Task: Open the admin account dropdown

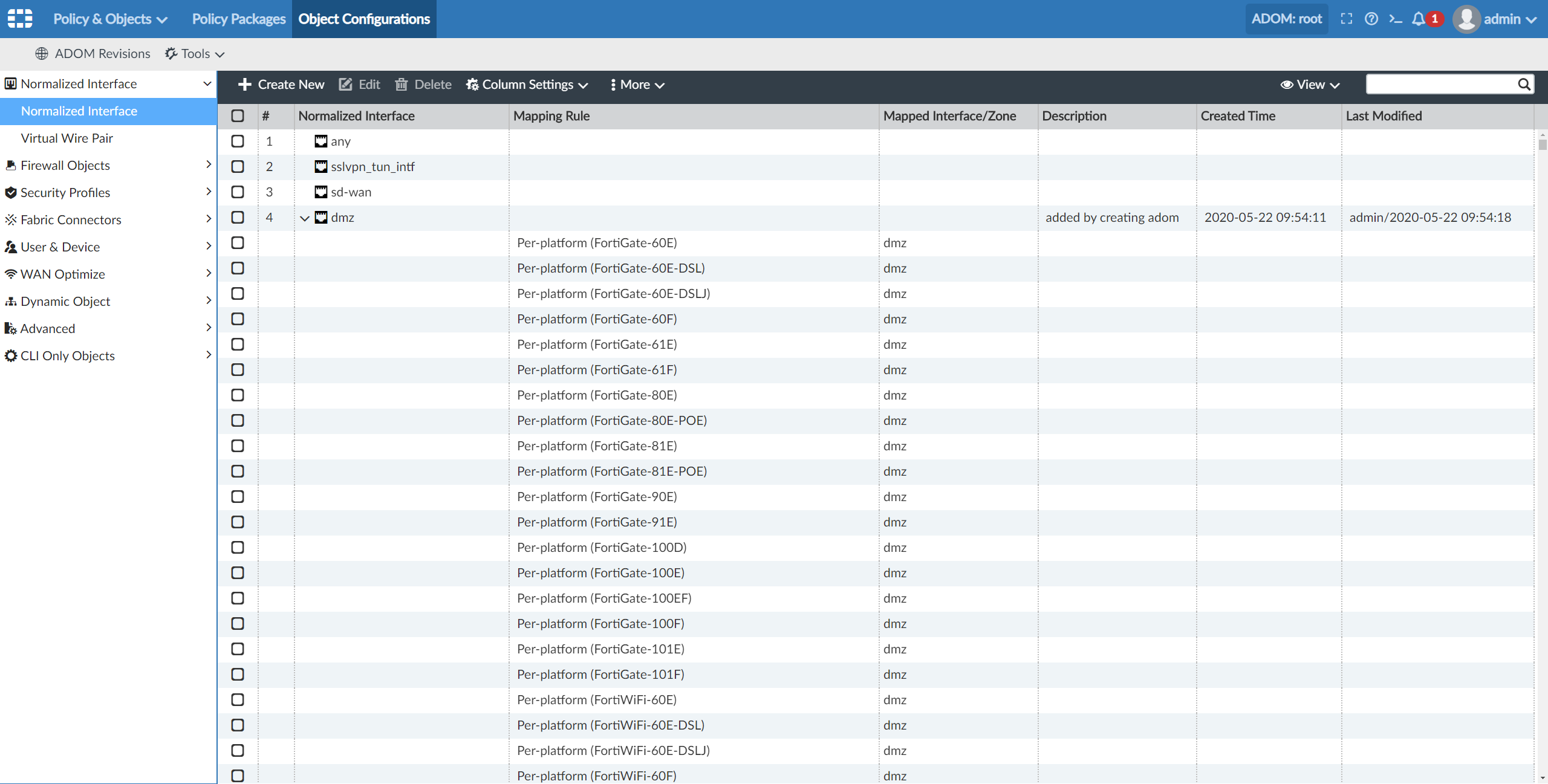Action: tap(1511, 19)
